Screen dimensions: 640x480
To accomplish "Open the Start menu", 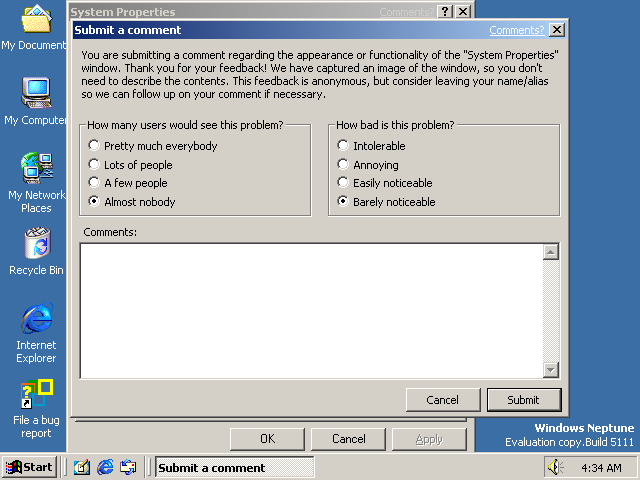I will pyautogui.click(x=29, y=467).
